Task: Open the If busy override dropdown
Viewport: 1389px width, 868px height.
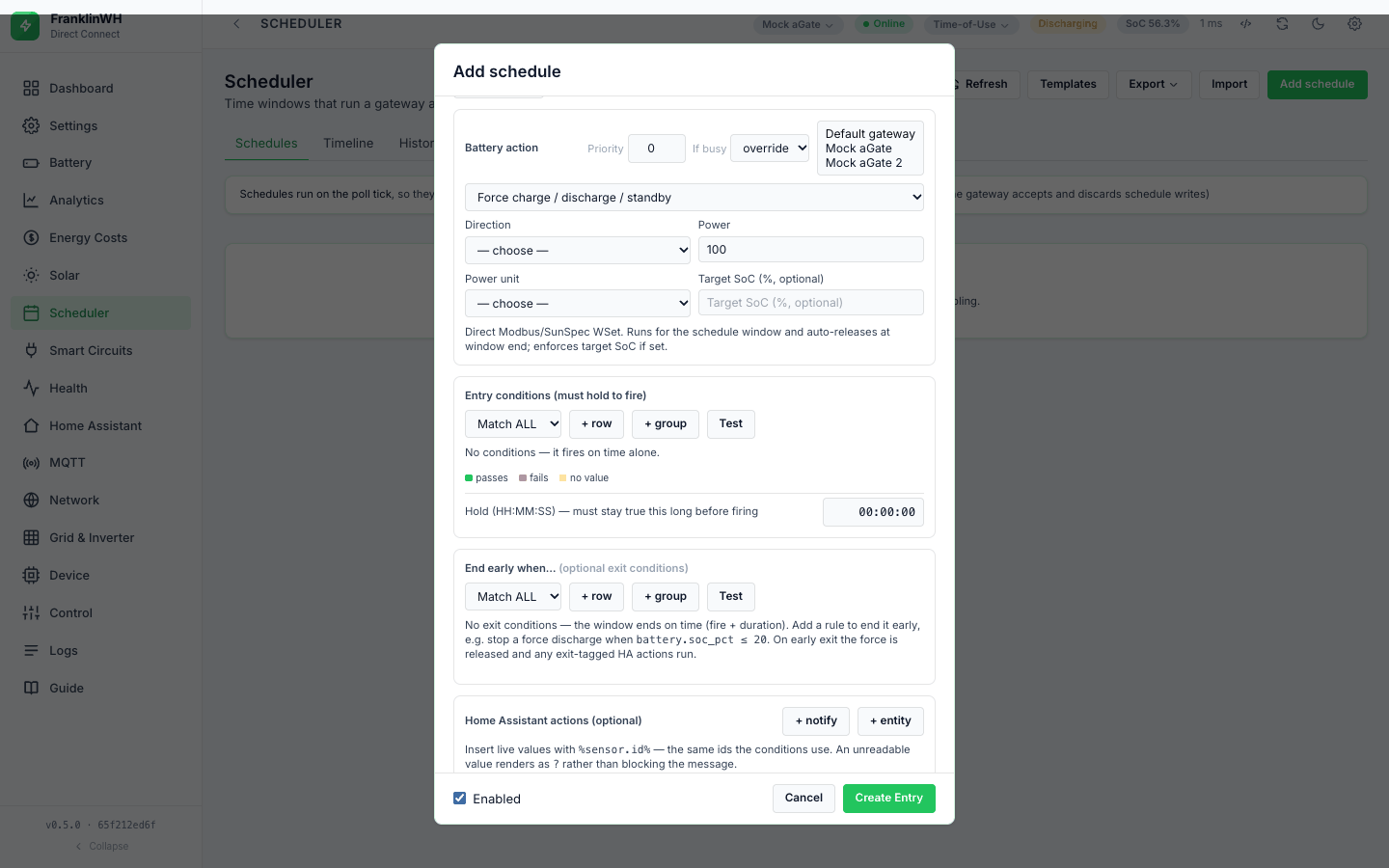Action: click(770, 149)
